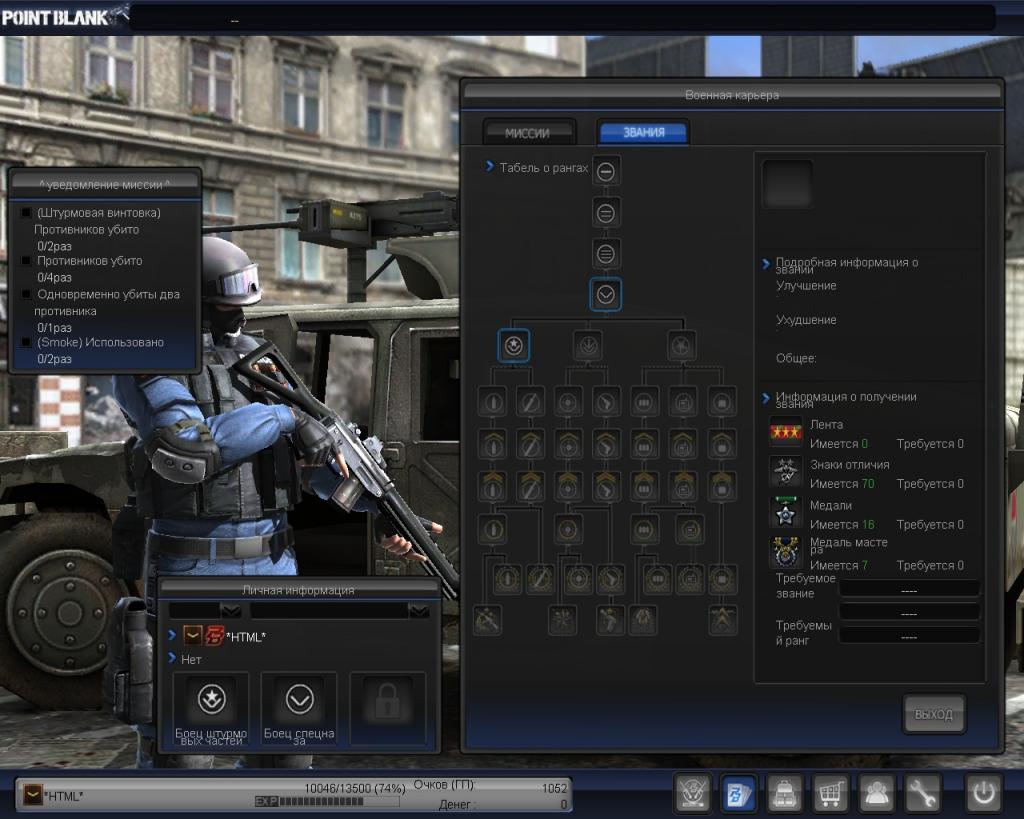Expand Информация о получении званий arrow
The width and height of the screenshot is (1024, 819).
click(766, 398)
